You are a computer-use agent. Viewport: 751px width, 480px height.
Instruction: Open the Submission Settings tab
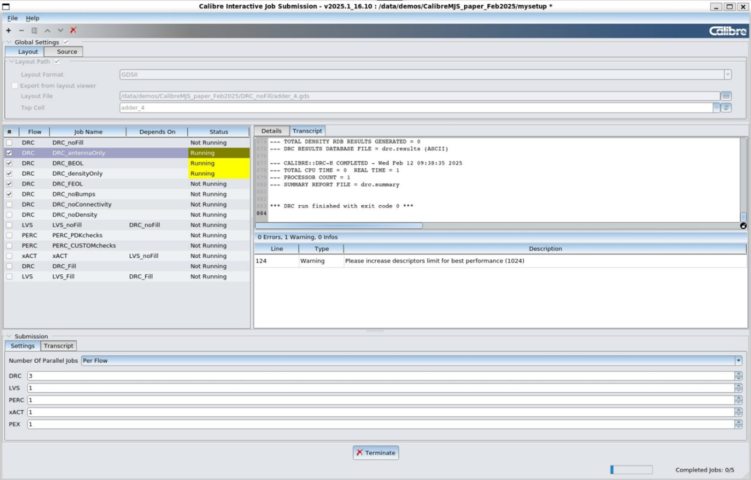[23, 346]
